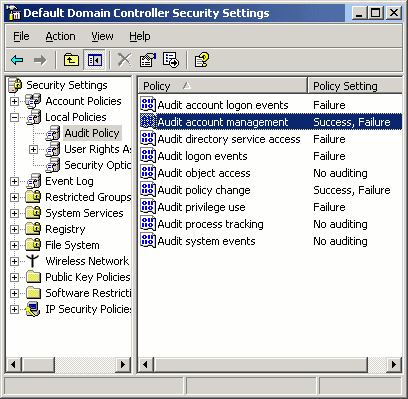Click the Software Restriction folder icon
The width and height of the screenshot is (408, 399).
click(34, 293)
